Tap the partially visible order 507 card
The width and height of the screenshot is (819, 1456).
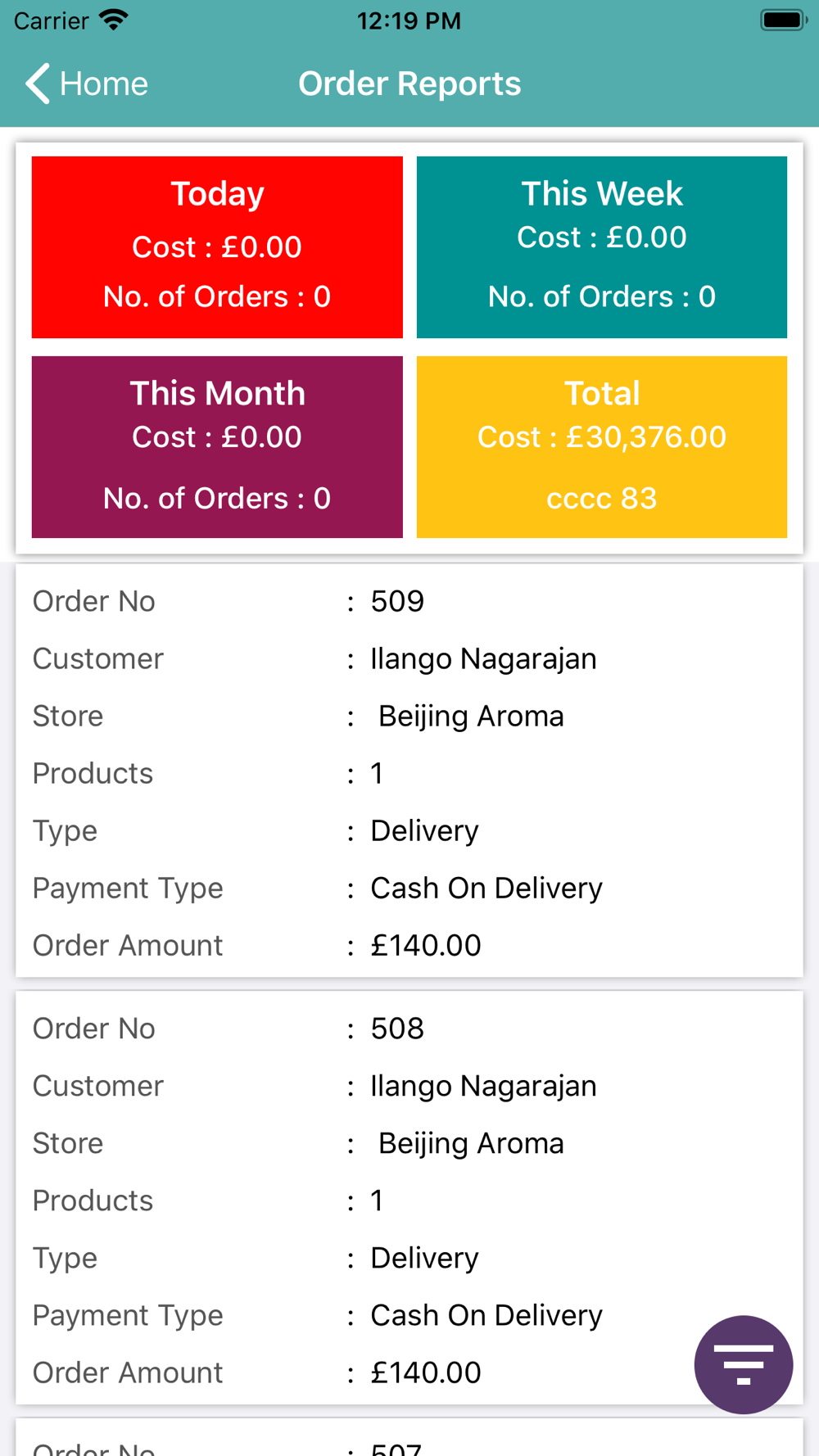pos(409,1437)
